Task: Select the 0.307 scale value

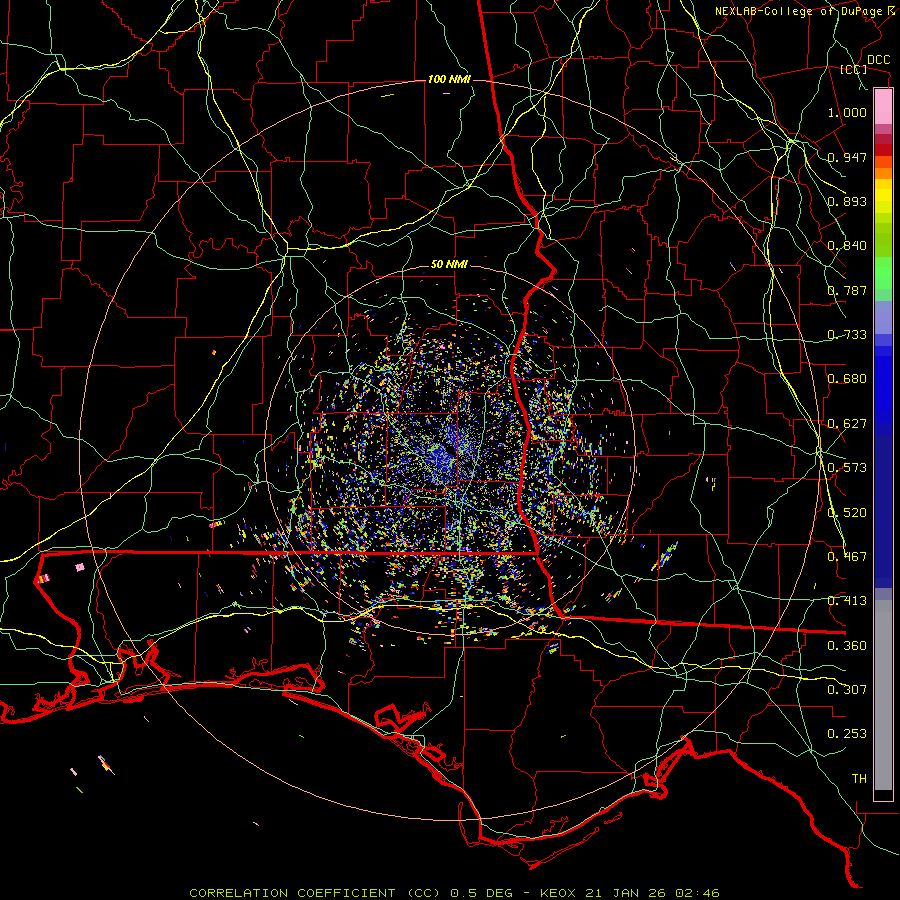Action: (847, 690)
